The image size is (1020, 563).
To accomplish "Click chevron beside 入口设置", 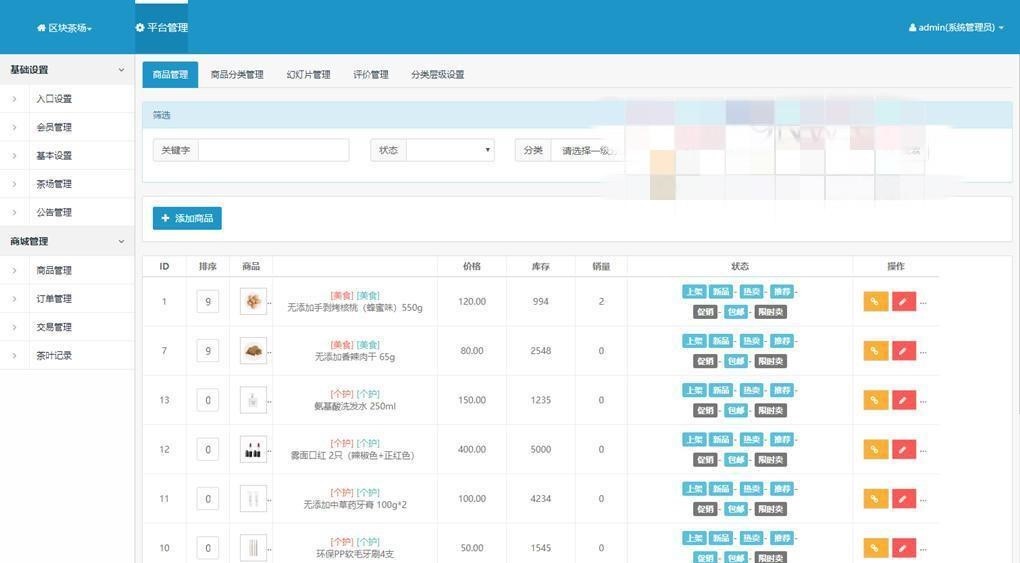I will 14,99.
